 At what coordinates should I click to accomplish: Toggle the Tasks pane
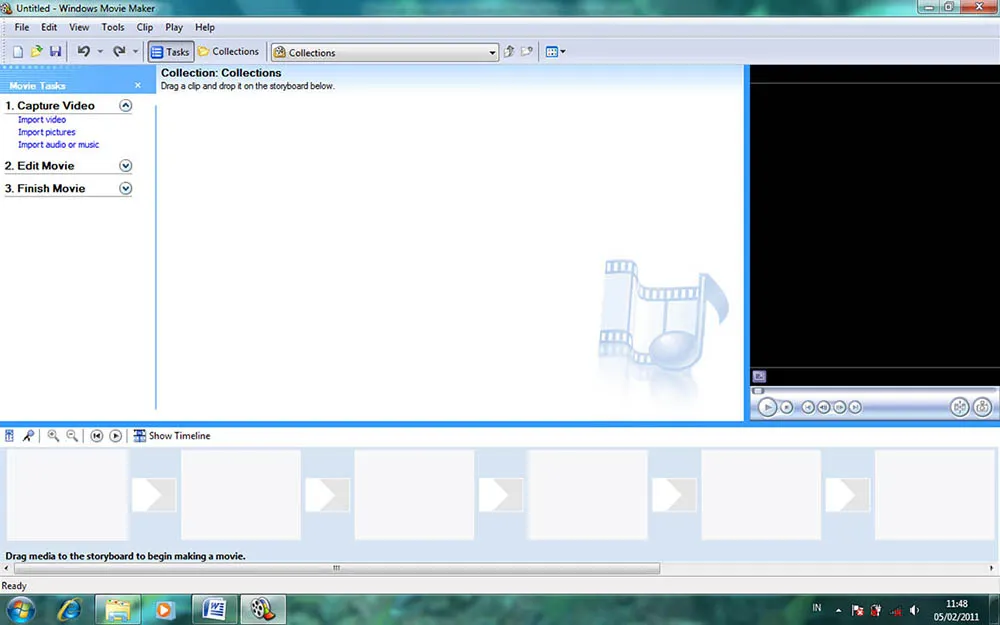[x=169, y=51]
